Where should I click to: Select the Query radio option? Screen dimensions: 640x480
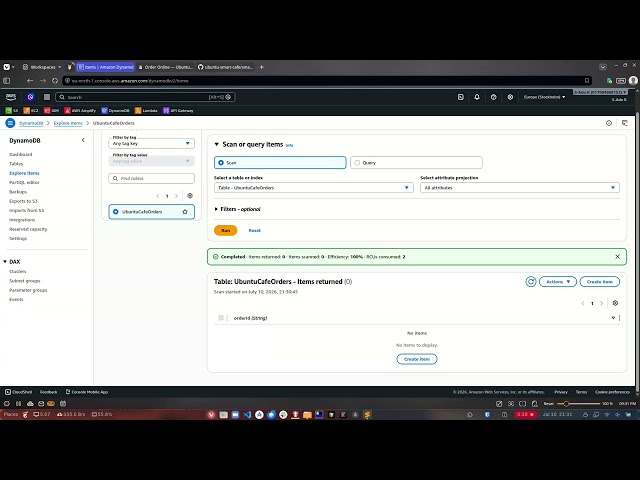(x=357, y=162)
